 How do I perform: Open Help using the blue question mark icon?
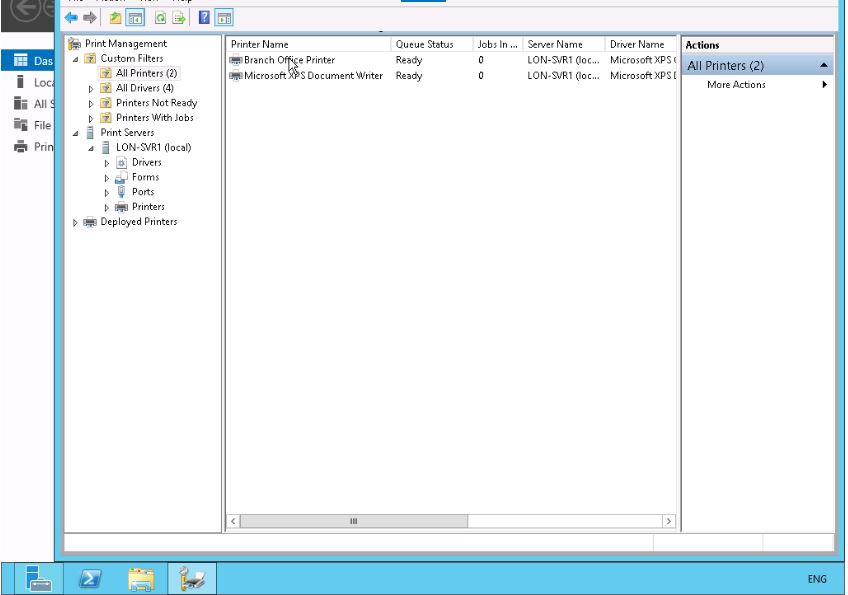pos(204,18)
